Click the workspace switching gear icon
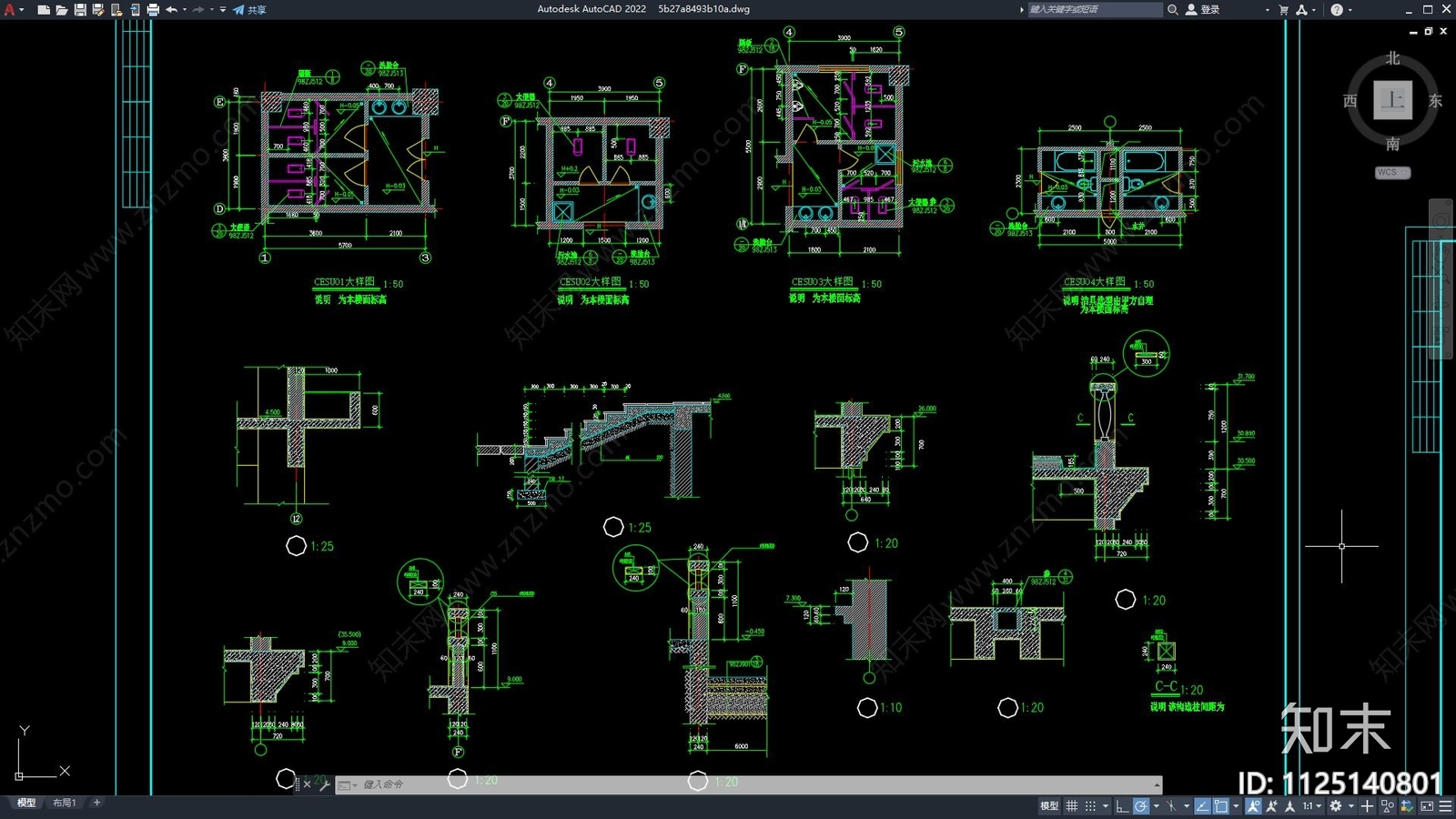Image resolution: width=1456 pixels, height=819 pixels. (1336, 806)
